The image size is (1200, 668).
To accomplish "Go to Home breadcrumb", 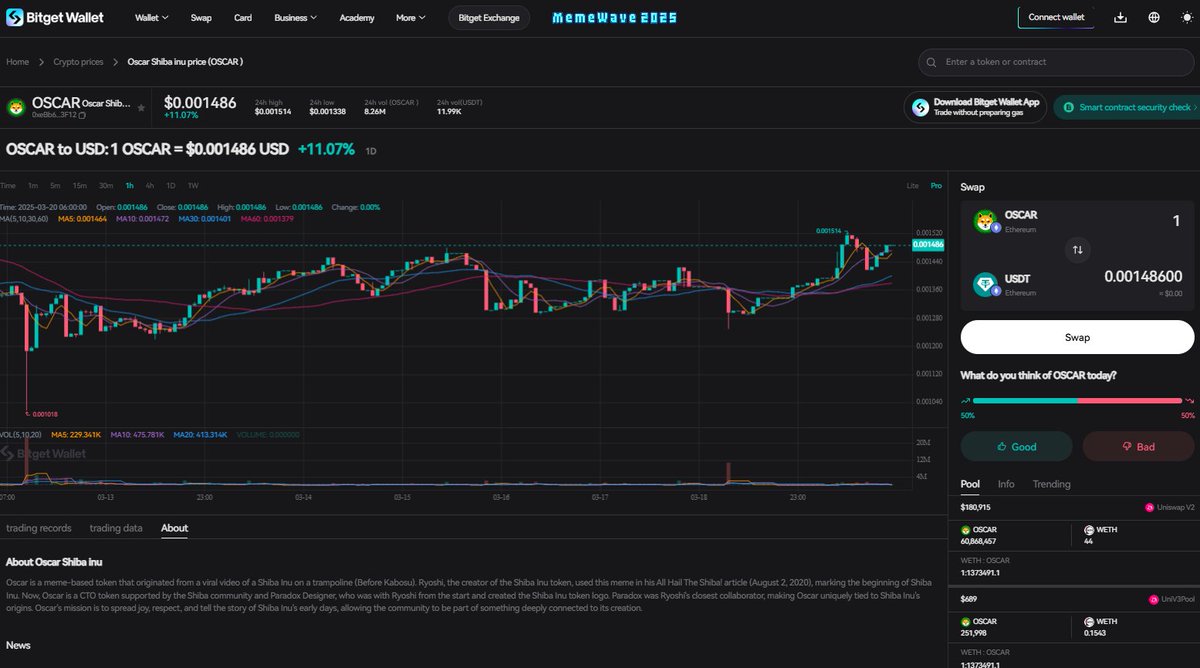I will pos(17,62).
